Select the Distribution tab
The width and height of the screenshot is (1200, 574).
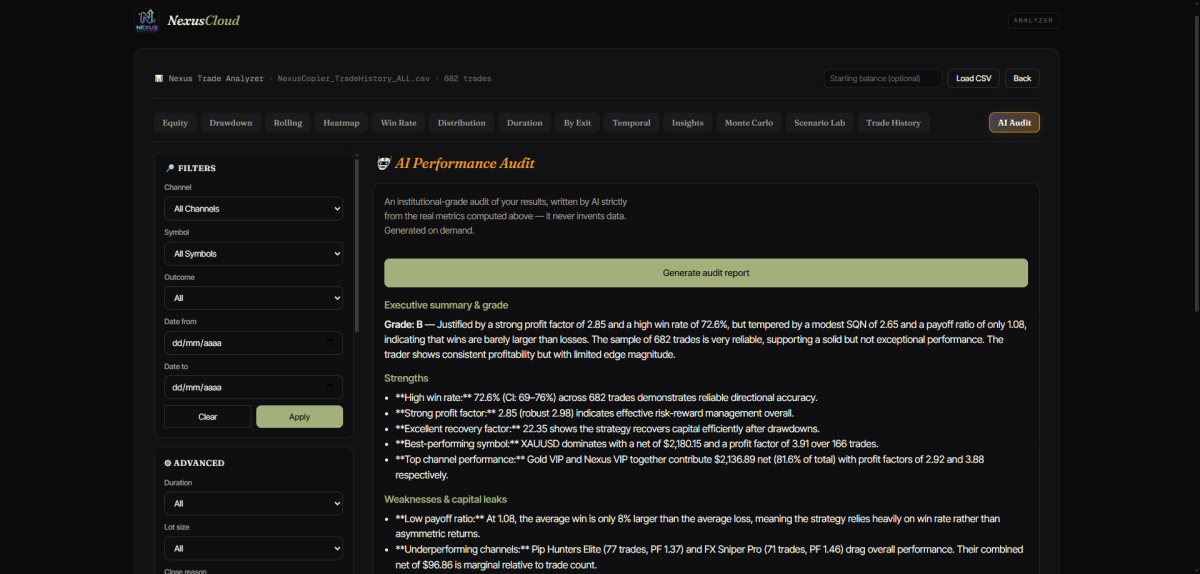(x=461, y=123)
